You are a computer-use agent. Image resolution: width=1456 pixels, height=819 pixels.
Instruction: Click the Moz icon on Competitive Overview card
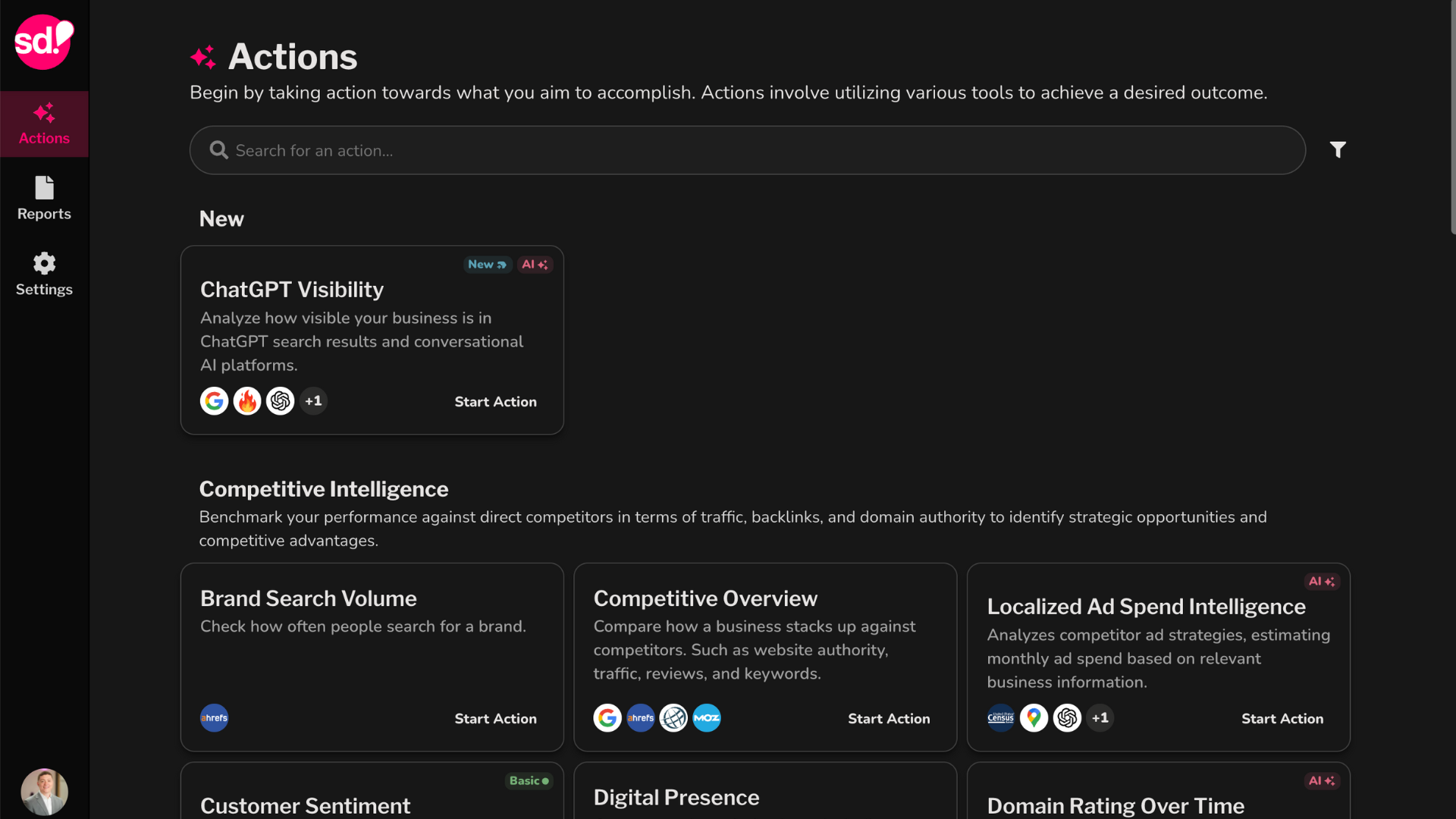(x=707, y=718)
